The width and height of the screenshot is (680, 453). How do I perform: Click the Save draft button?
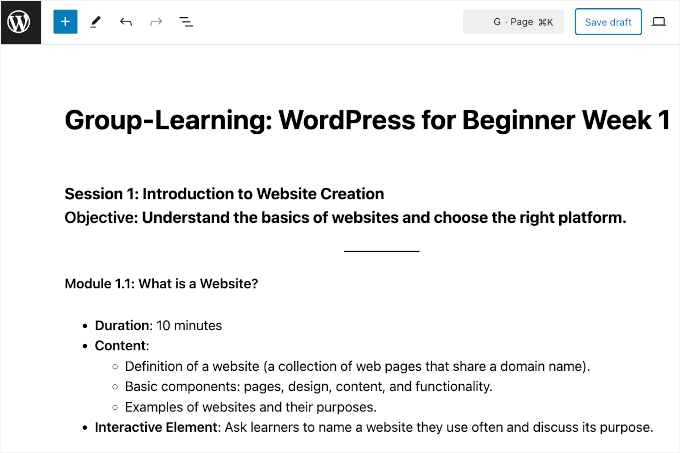coord(608,22)
